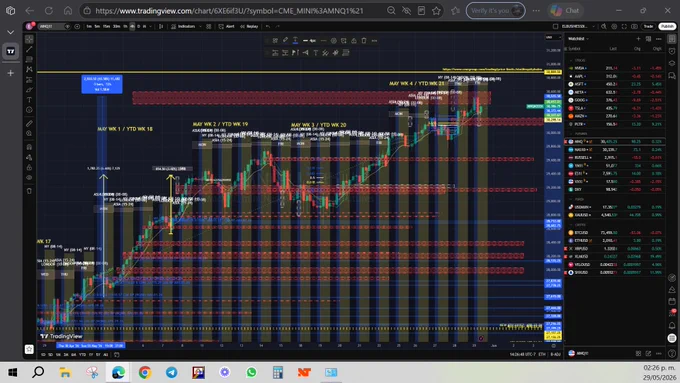Open the TradingView tab icon in Edge sidebar
The width and height of the screenshot is (680, 383).
tap(10, 51)
